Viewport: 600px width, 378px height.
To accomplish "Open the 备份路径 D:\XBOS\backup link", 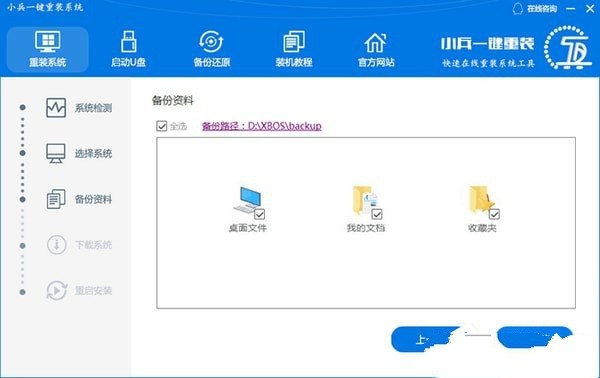I will click(262, 126).
